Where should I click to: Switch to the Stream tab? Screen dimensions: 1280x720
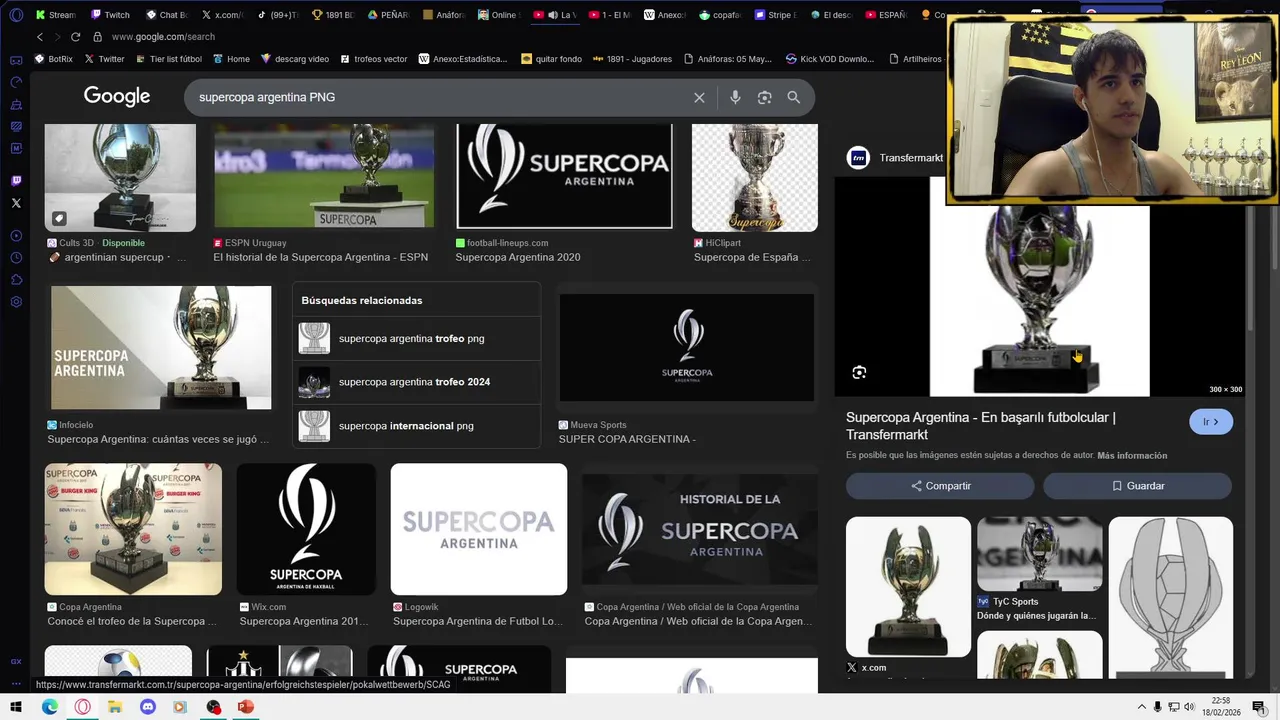click(x=54, y=15)
